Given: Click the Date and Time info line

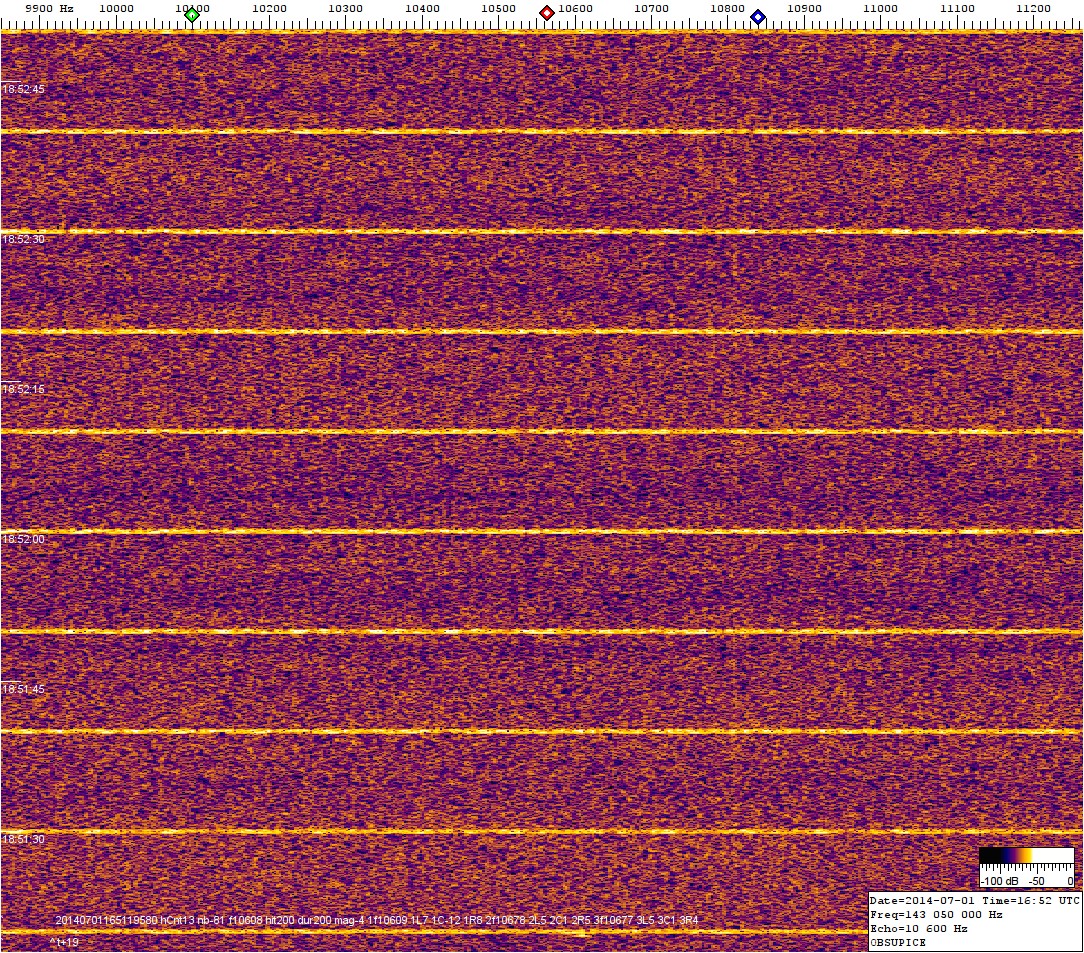Looking at the screenshot, I should point(974,900).
